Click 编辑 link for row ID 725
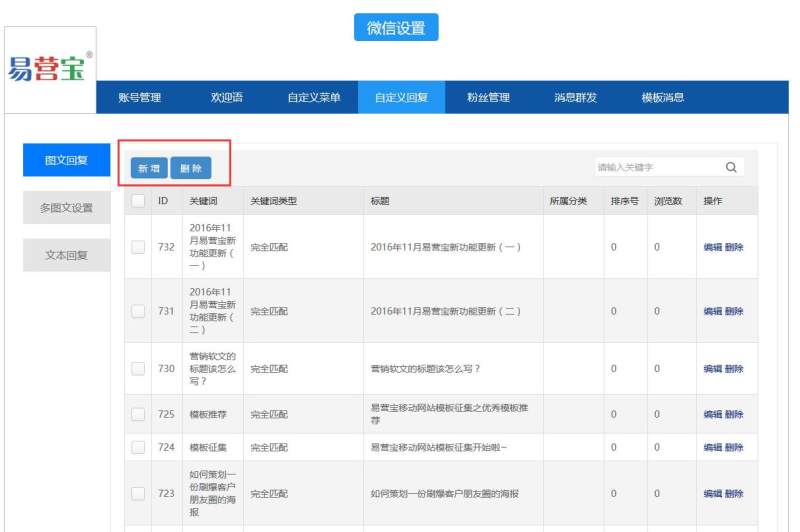 tap(712, 414)
